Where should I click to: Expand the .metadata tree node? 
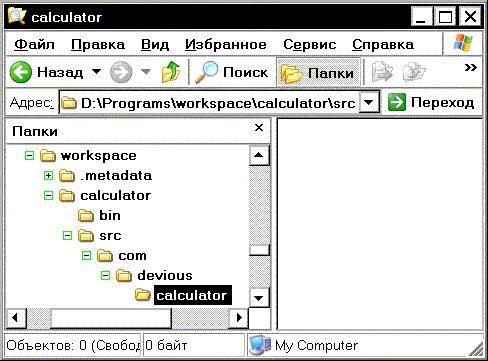(48, 175)
